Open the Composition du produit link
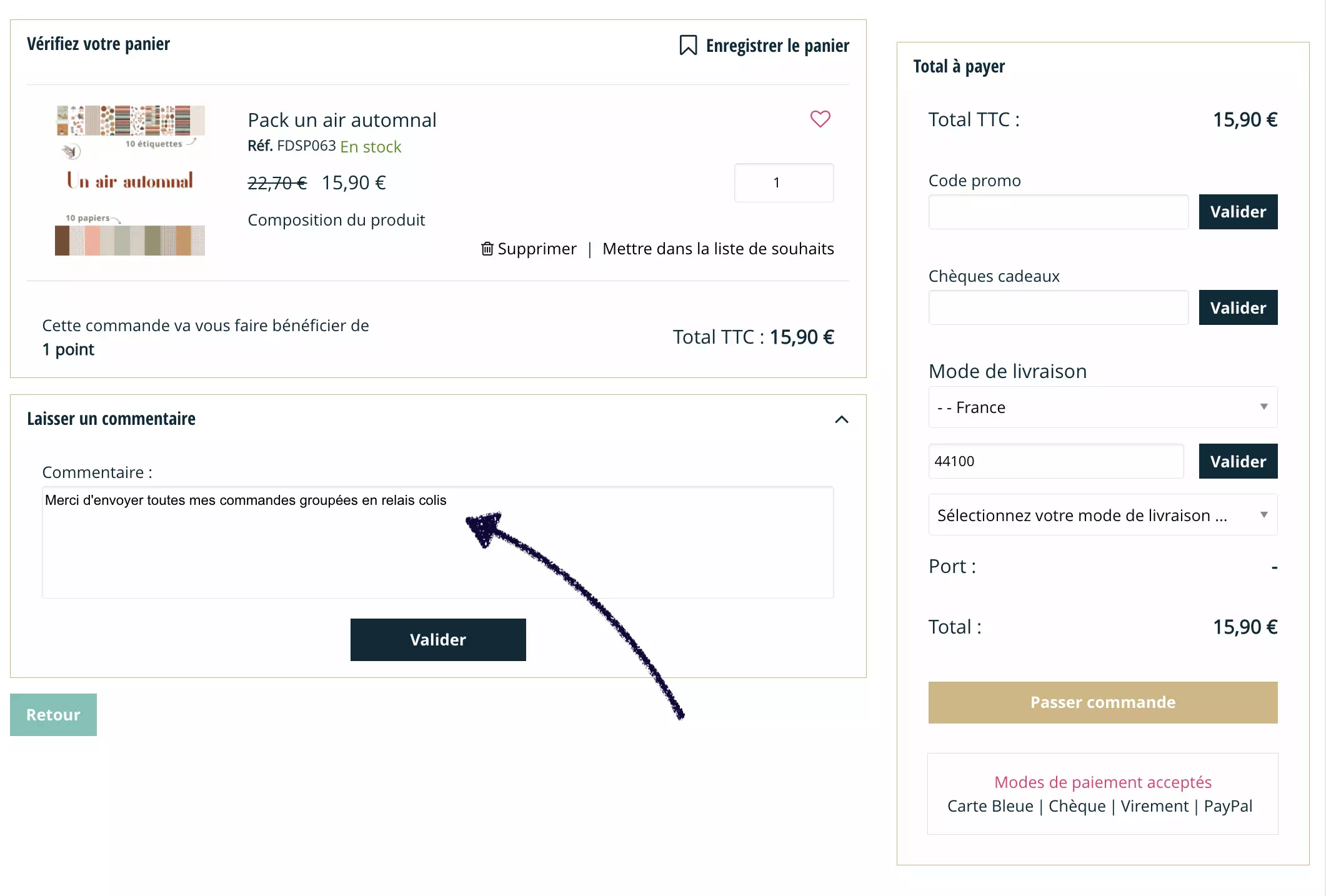The image size is (1326, 896). [336, 220]
